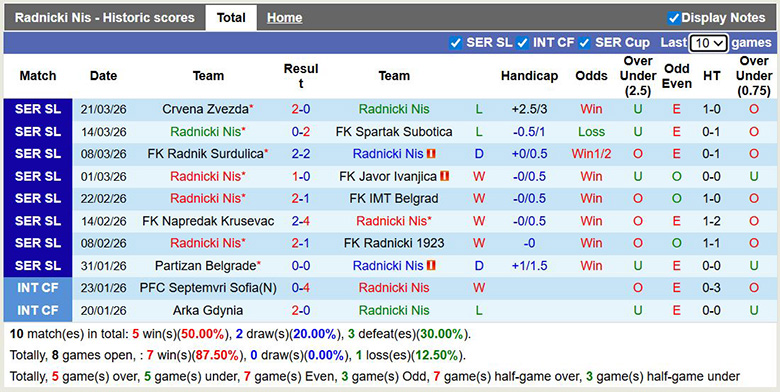This screenshot has height=392, width=780.
Task: Open Arka Gdynia team link
Action: click(x=208, y=310)
